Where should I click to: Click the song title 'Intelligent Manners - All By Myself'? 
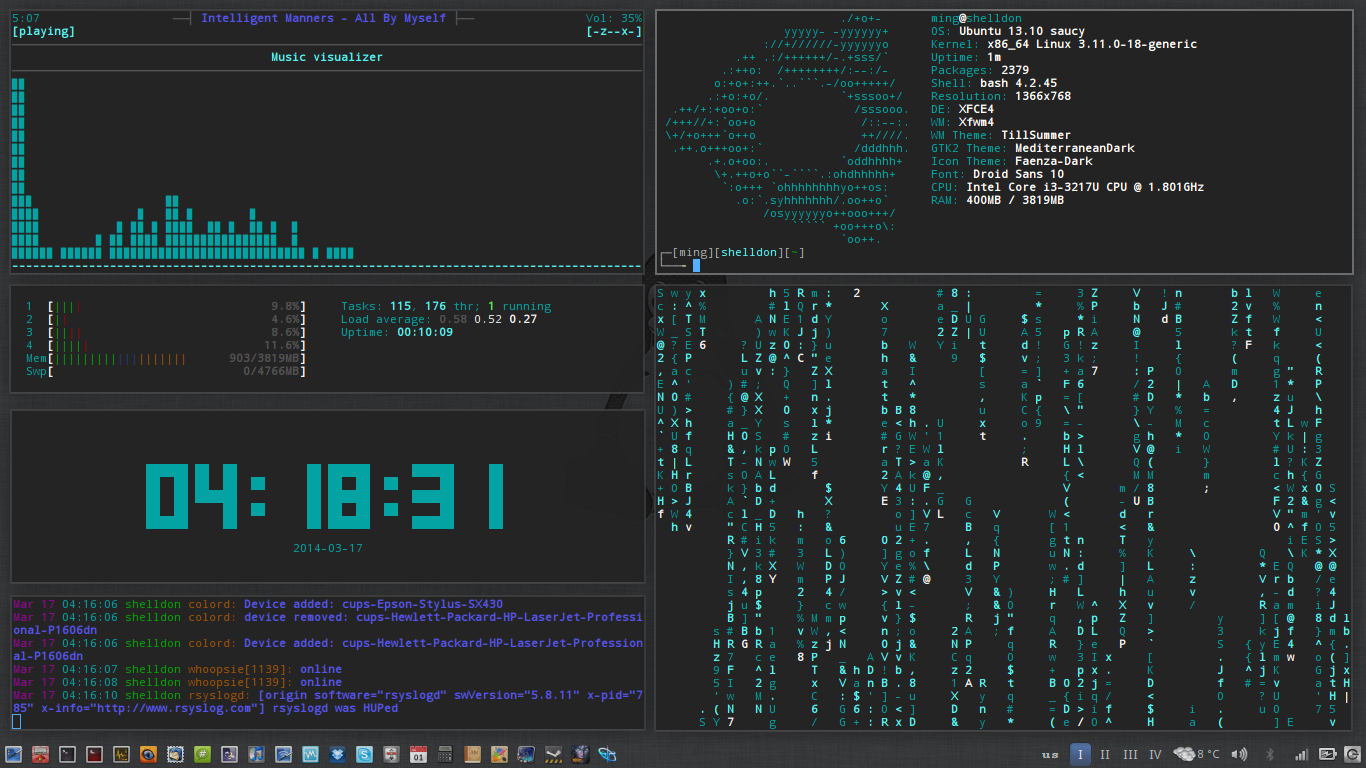pyautogui.click(x=324, y=18)
